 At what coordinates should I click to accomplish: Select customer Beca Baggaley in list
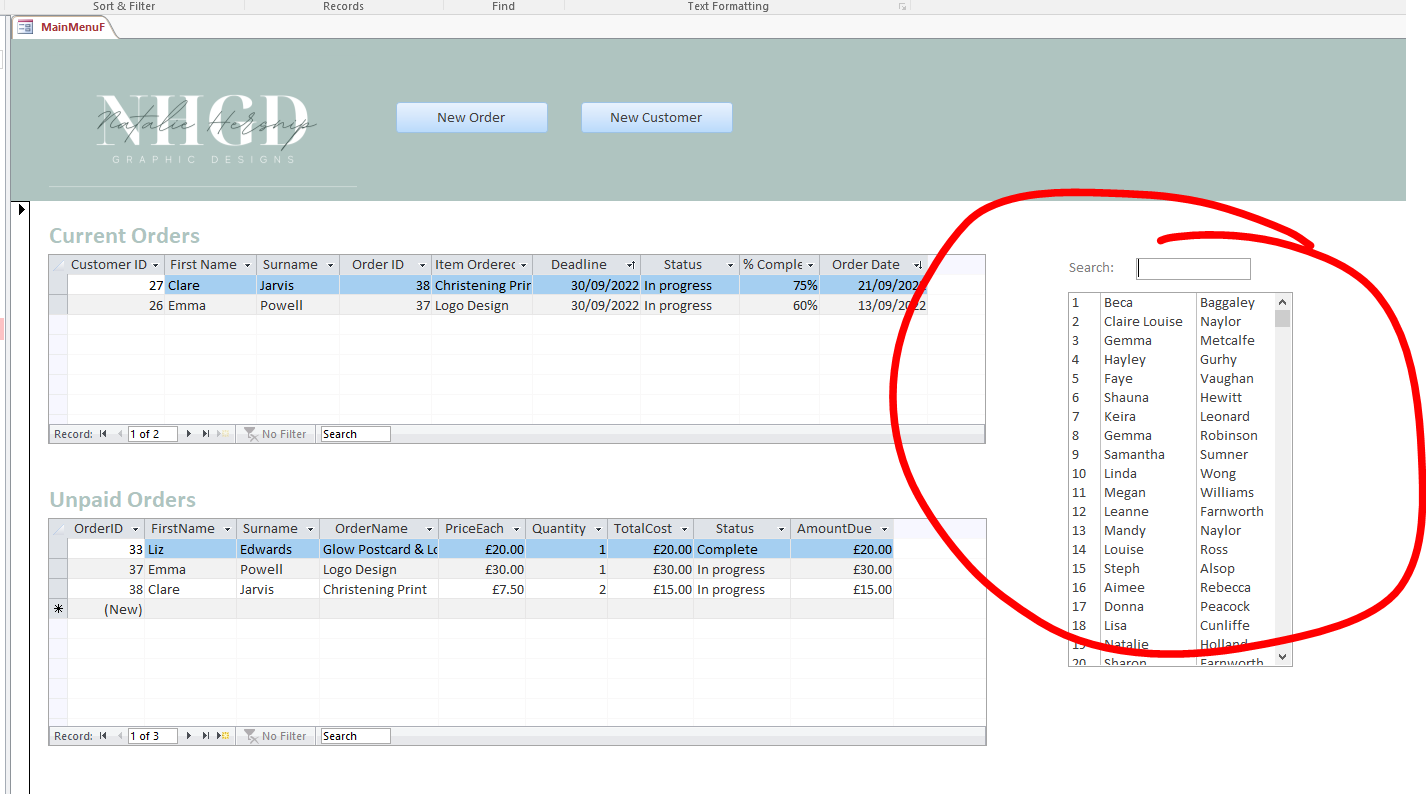(1171, 302)
